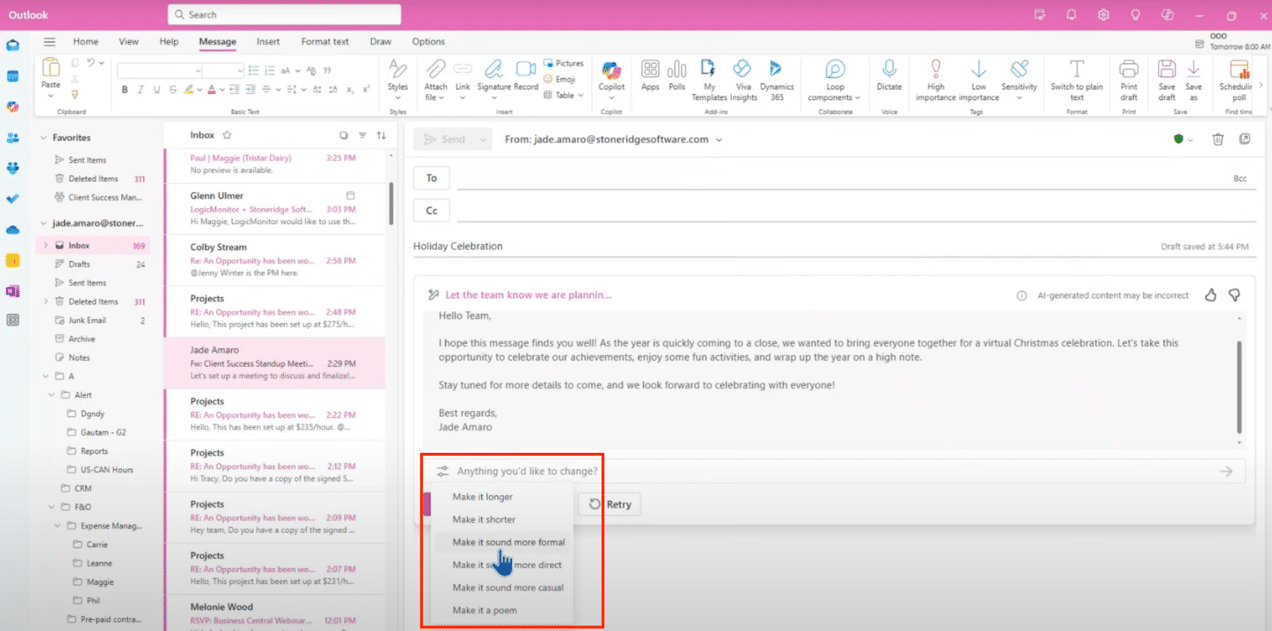Give thumbs up to the AI-generated draft
This screenshot has height=631, width=1272.
click(x=1210, y=295)
